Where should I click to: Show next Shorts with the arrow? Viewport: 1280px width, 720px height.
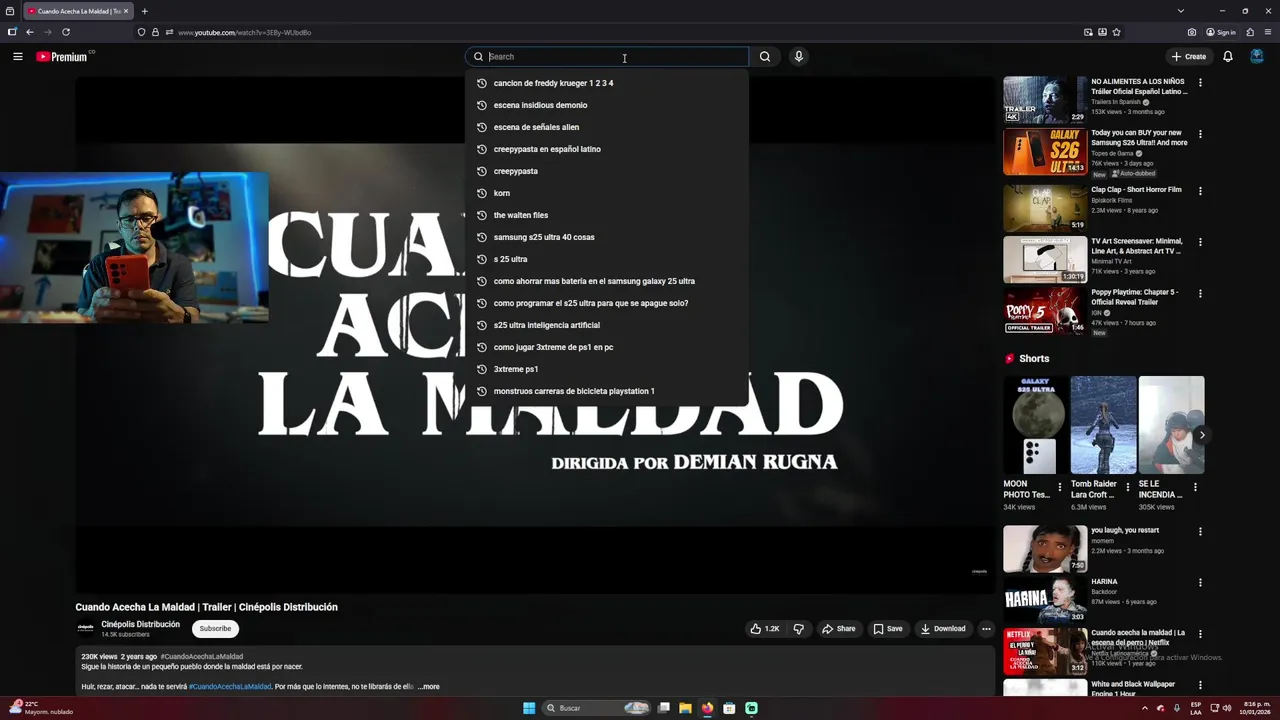click(x=1202, y=435)
